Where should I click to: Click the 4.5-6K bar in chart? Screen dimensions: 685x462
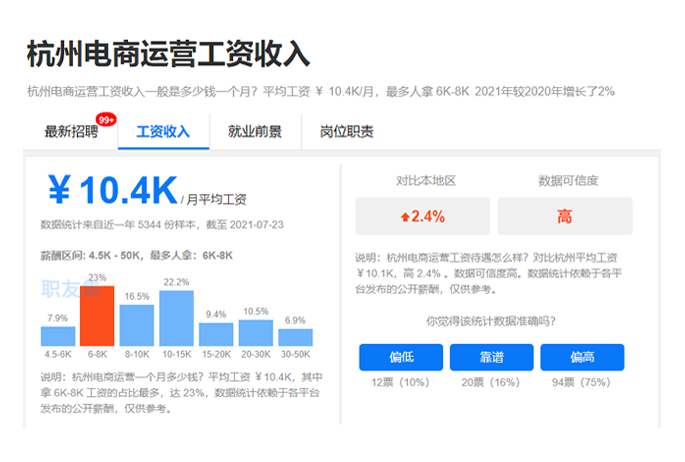(x=58, y=337)
